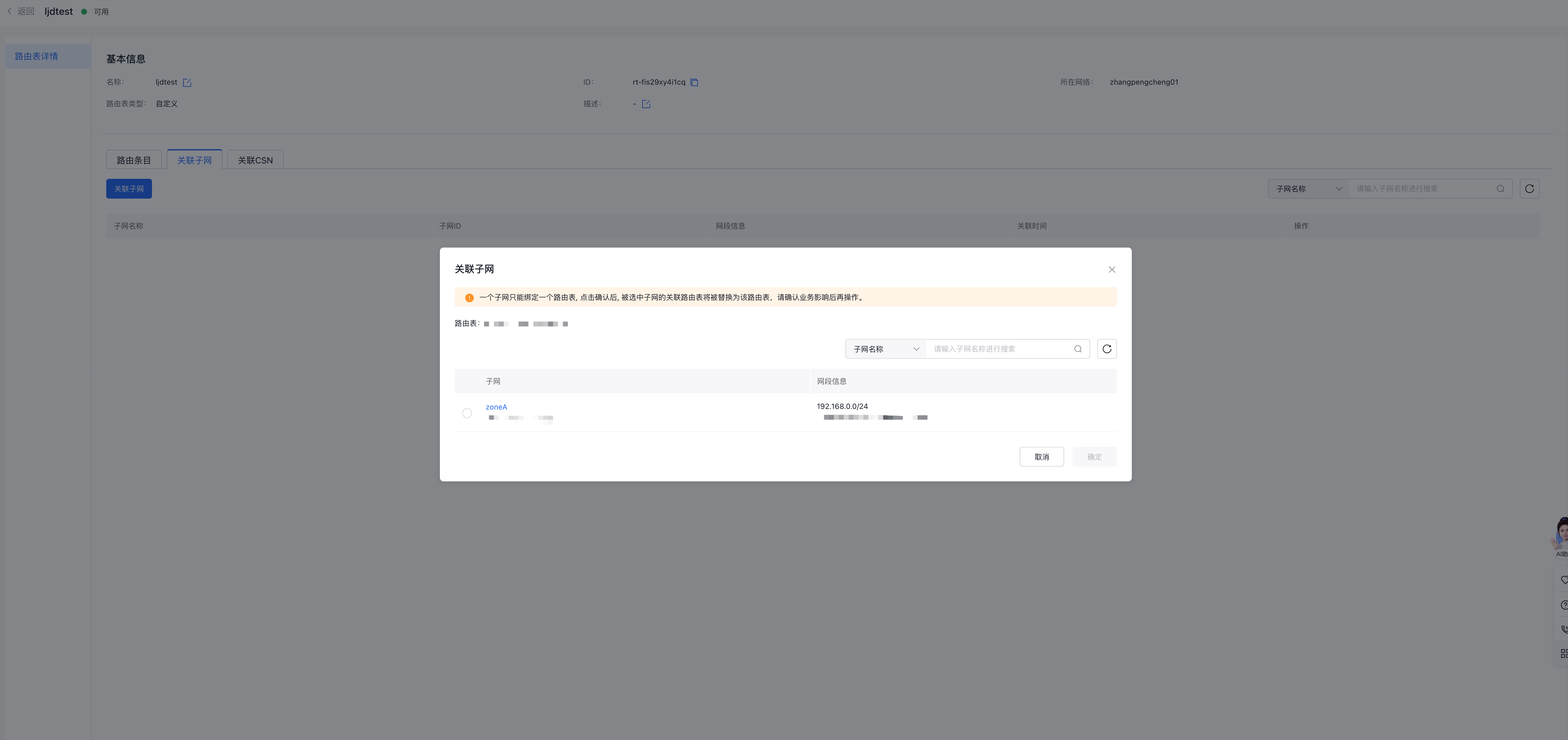Click the edit icon next to 描述
This screenshot has width=1568, height=740.
click(x=646, y=104)
